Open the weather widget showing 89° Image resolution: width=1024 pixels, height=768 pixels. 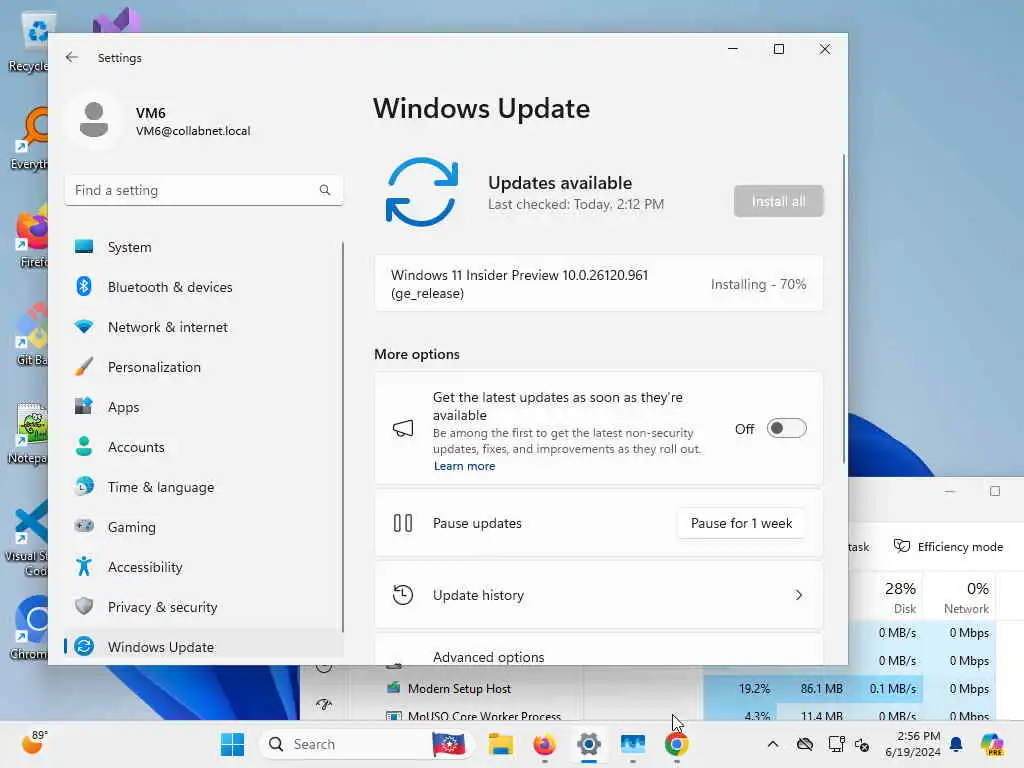click(x=35, y=742)
